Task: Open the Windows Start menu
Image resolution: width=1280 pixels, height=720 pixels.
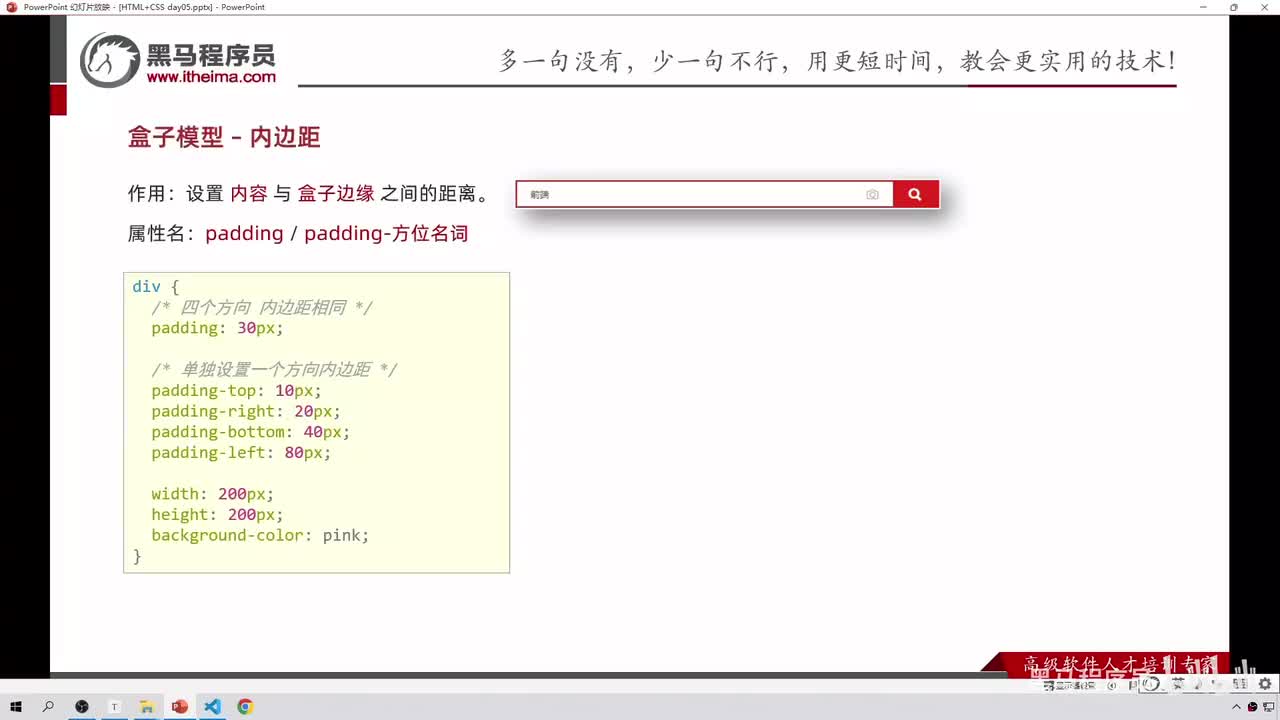Action: click(15, 707)
